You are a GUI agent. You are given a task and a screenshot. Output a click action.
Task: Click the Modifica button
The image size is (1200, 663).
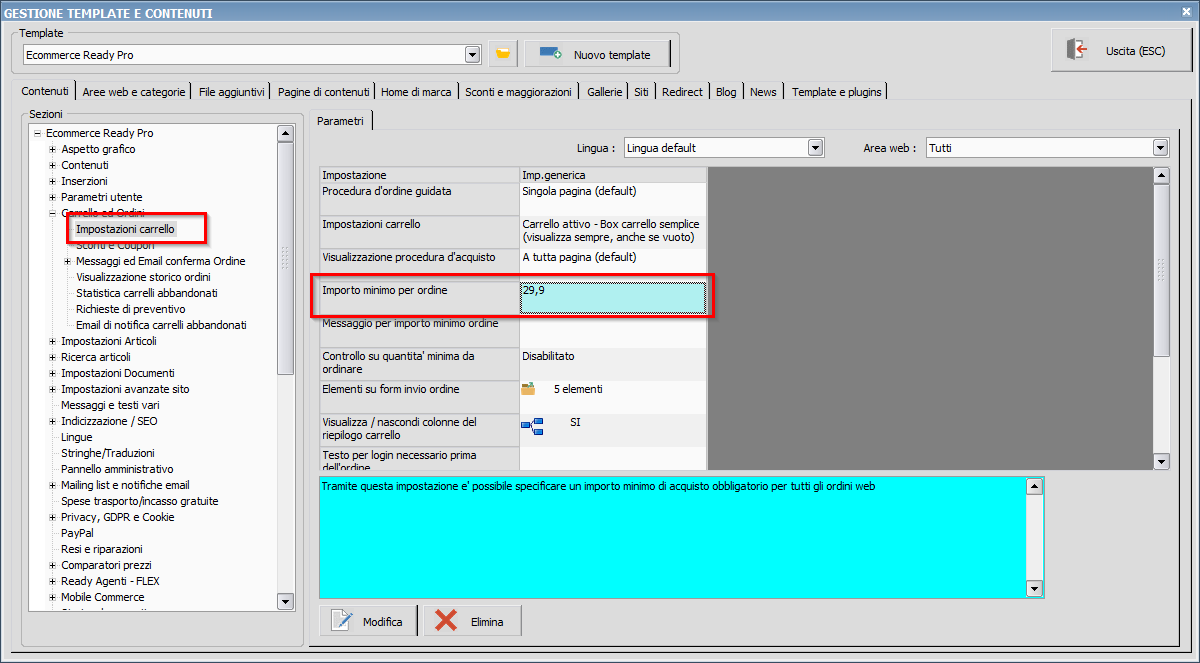click(368, 621)
